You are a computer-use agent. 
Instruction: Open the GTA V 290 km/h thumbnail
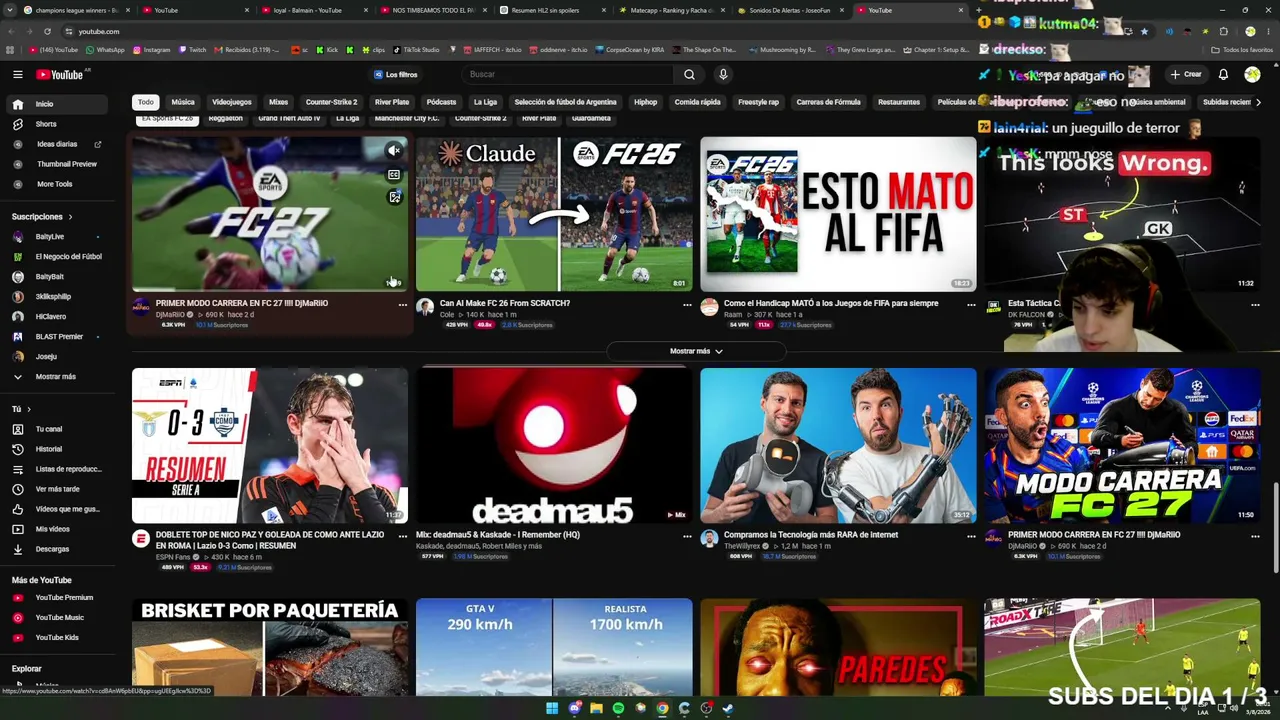[x=554, y=647]
